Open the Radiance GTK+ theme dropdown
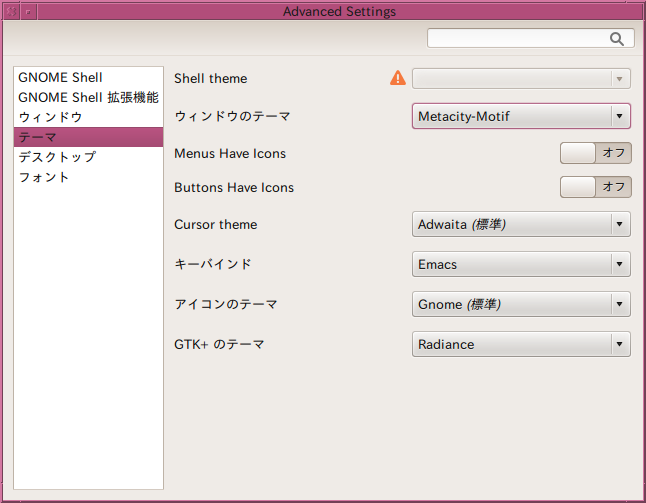Screen dimensions: 646x503 click(521, 344)
